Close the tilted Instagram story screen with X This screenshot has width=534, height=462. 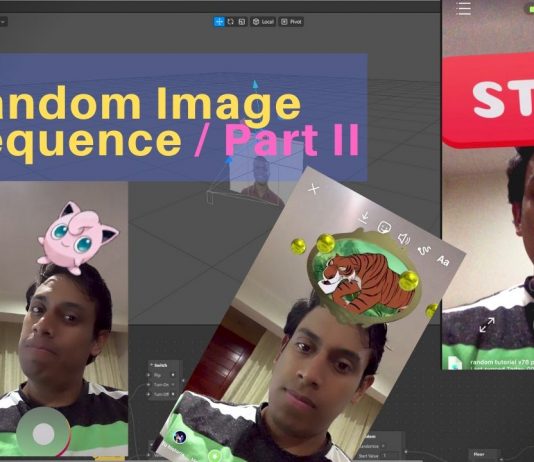point(314,189)
